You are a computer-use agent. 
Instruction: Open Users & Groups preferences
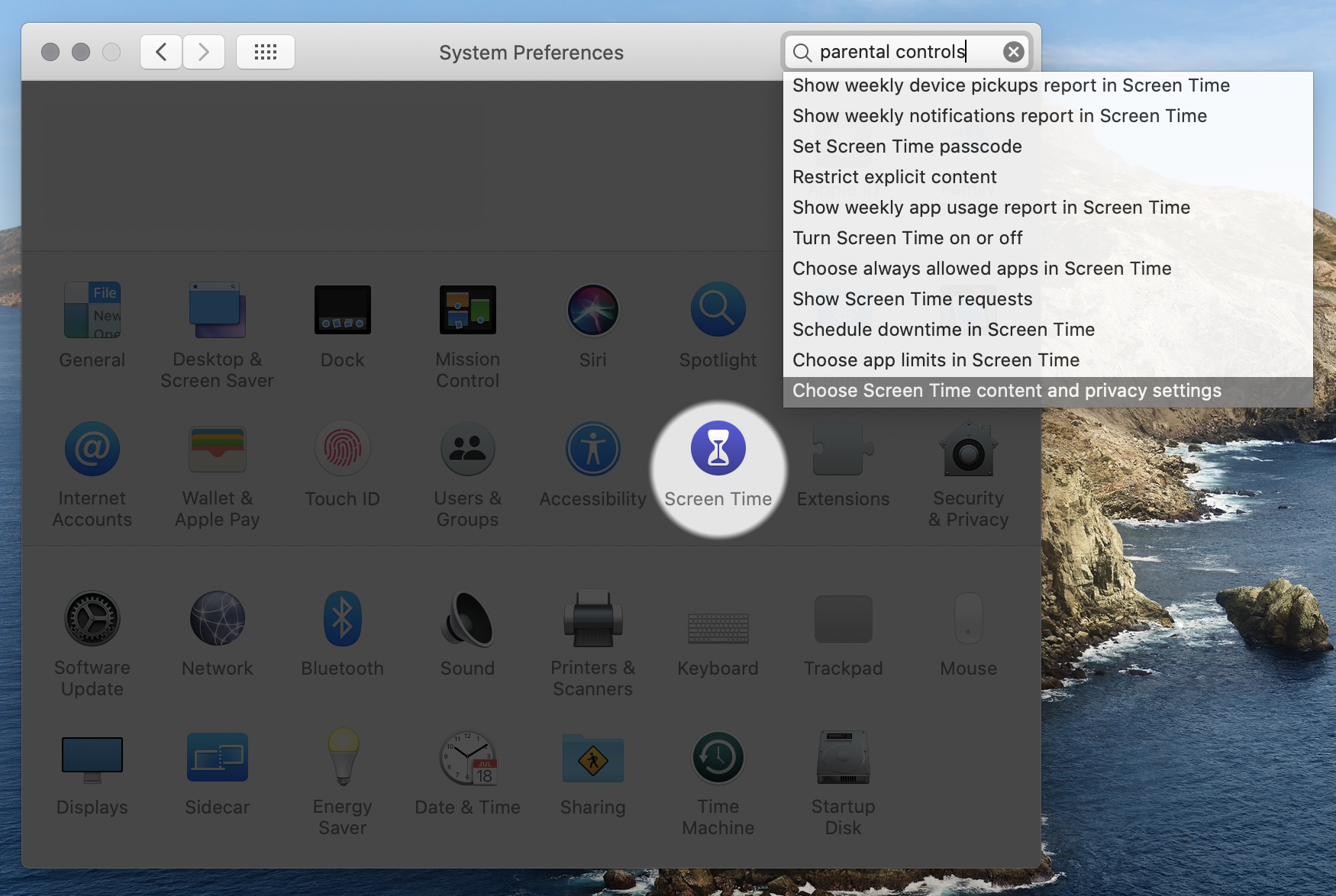pos(468,449)
